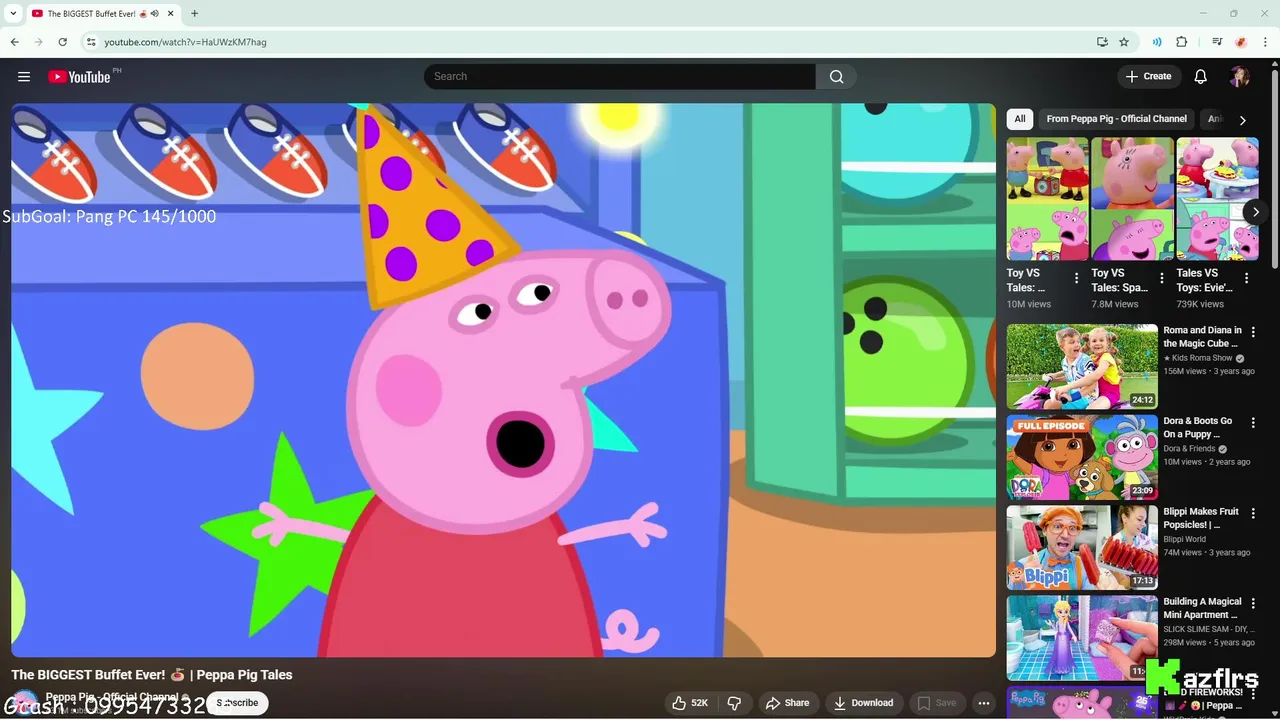Select From Peppa Pig - Official Channel chip
This screenshot has width=1280, height=720.
(1116, 119)
